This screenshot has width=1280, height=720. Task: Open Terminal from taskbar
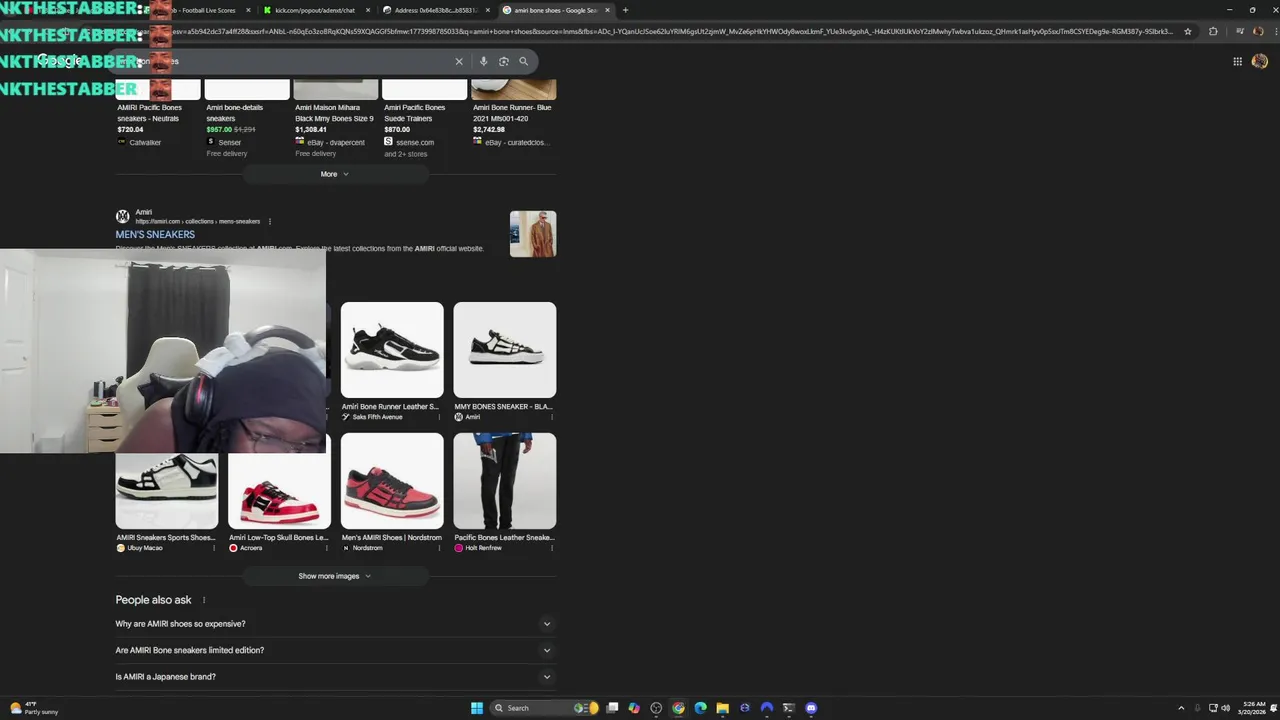[x=788, y=708]
